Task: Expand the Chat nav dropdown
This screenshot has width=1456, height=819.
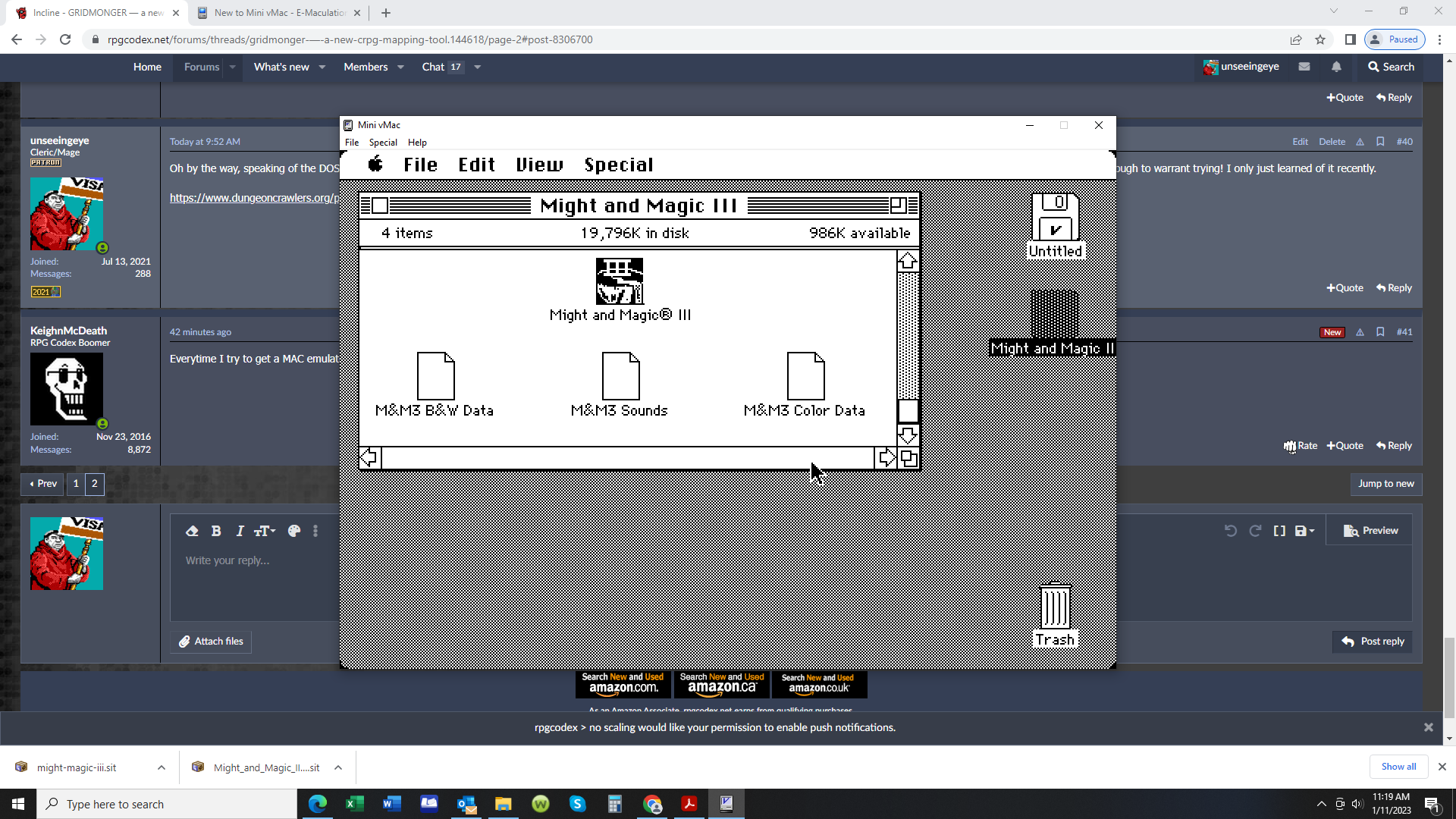Action: pyautogui.click(x=477, y=67)
